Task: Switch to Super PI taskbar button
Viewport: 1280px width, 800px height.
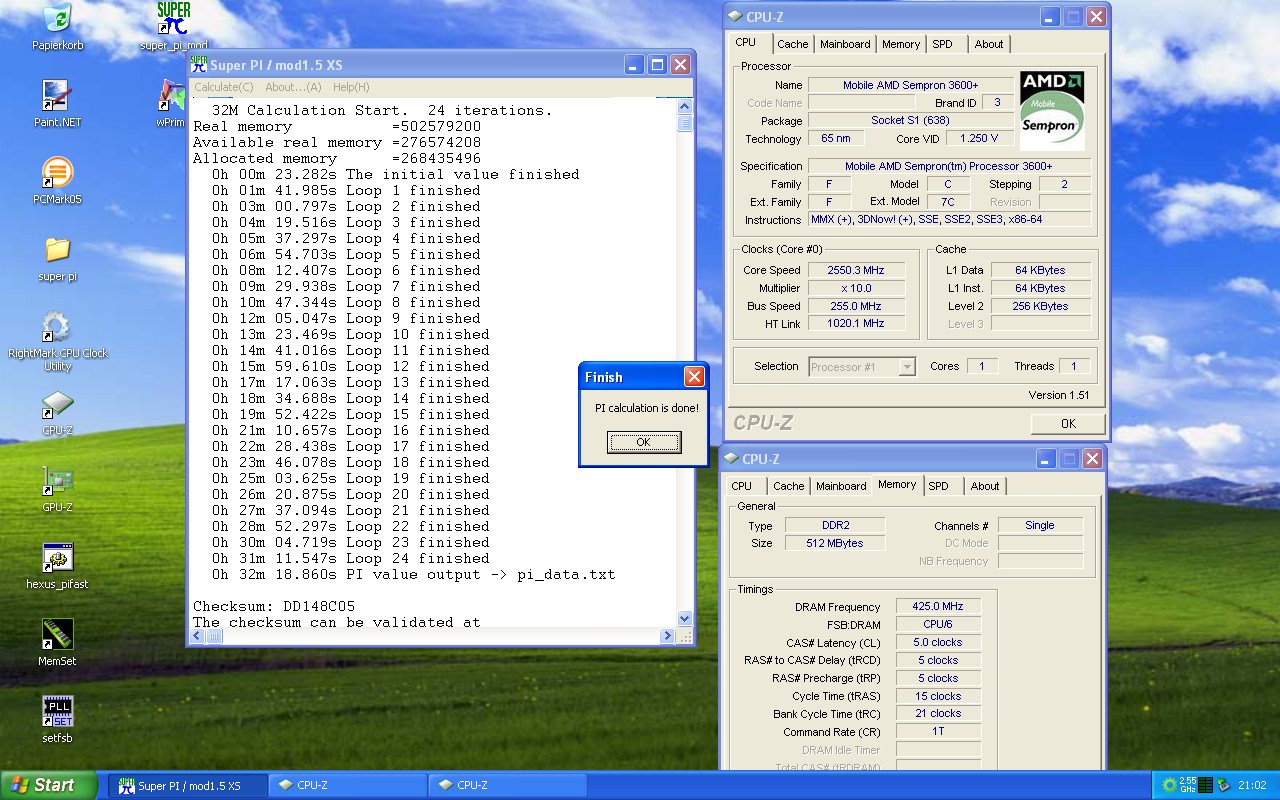Action: click(187, 785)
